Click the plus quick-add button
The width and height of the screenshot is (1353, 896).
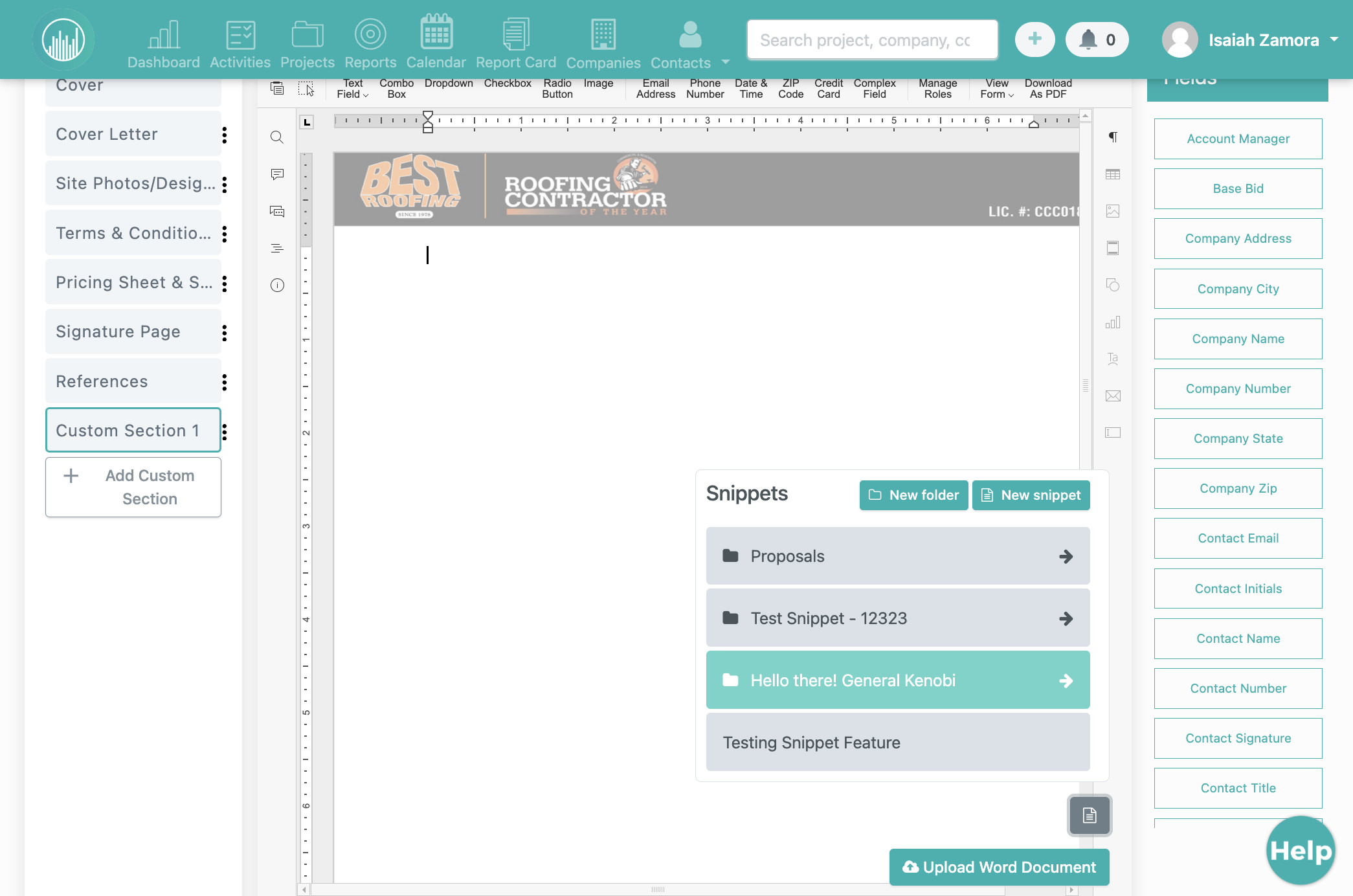tap(1034, 39)
